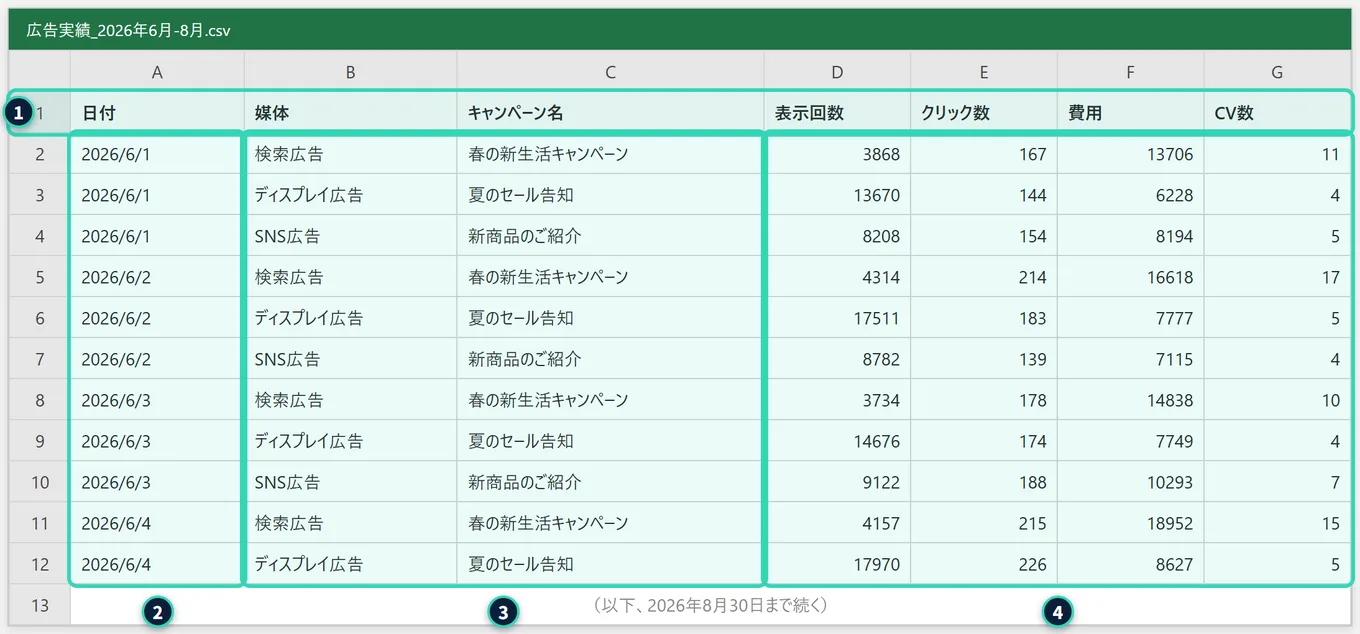
Task: Click cost value 16618
Action: [1130, 277]
